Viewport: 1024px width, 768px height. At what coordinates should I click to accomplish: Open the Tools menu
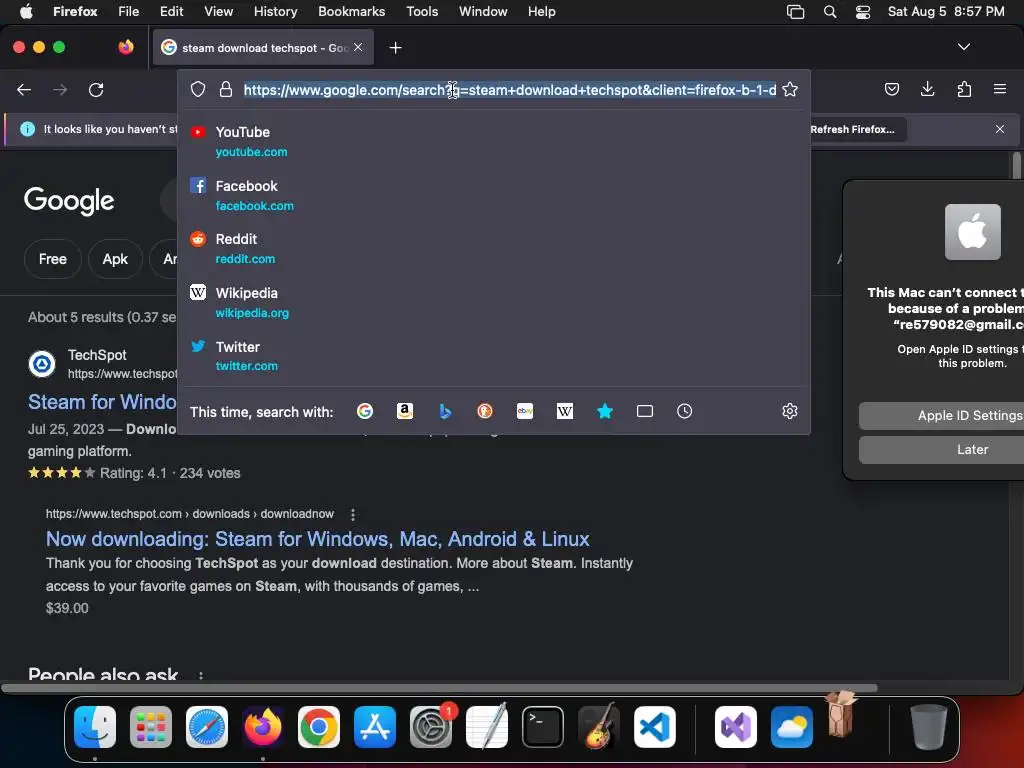click(x=423, y=12)
